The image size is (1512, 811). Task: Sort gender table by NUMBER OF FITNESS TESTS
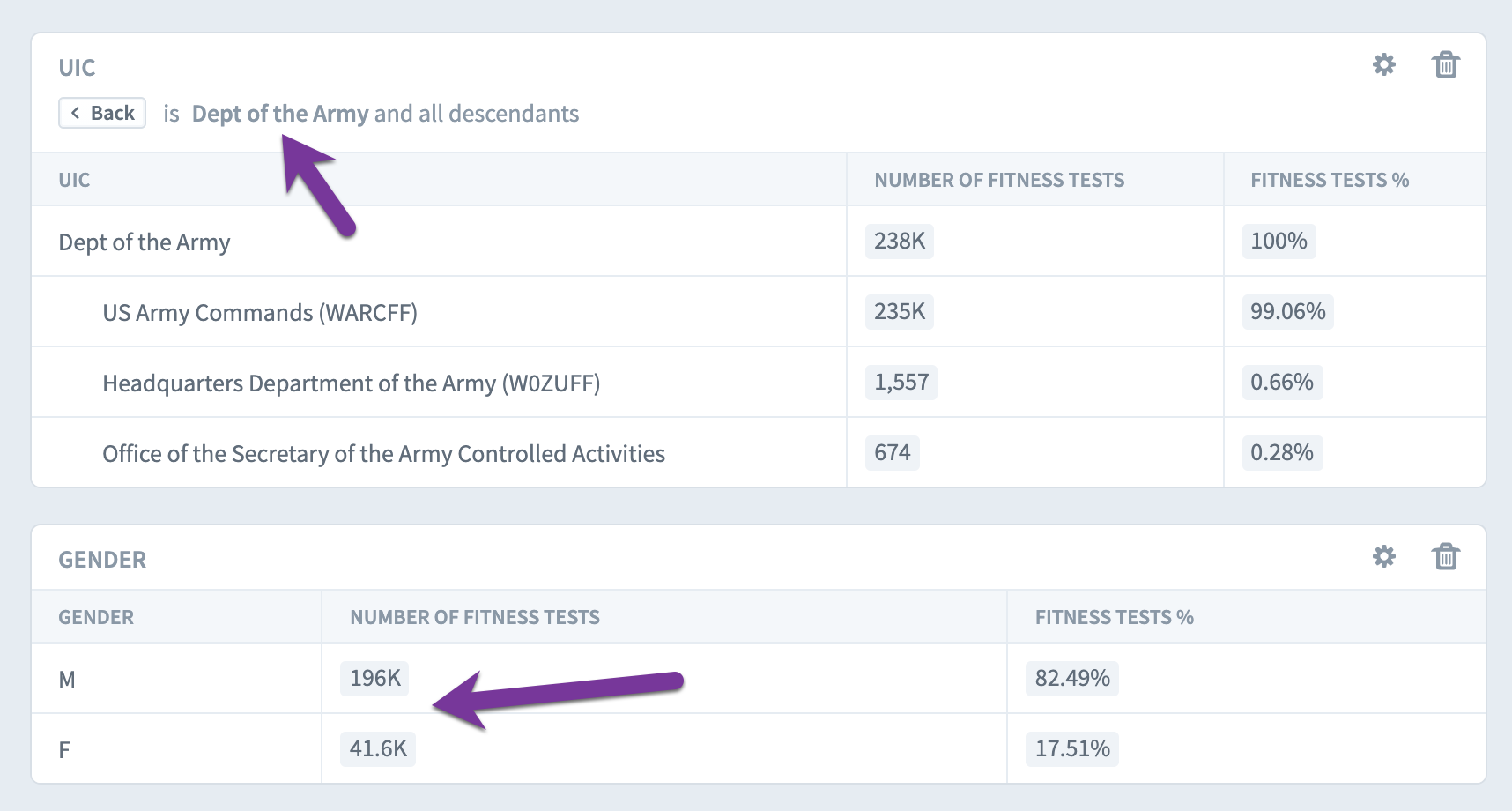[x=475, y=617]
